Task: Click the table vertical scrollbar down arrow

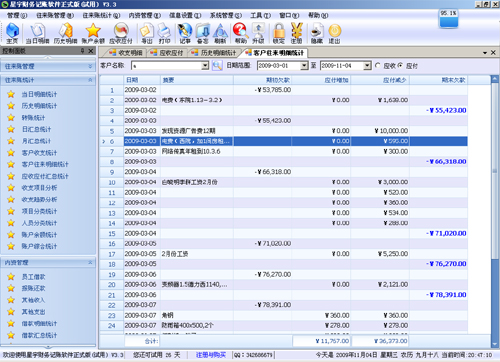Action: click(x=495, y=344)
